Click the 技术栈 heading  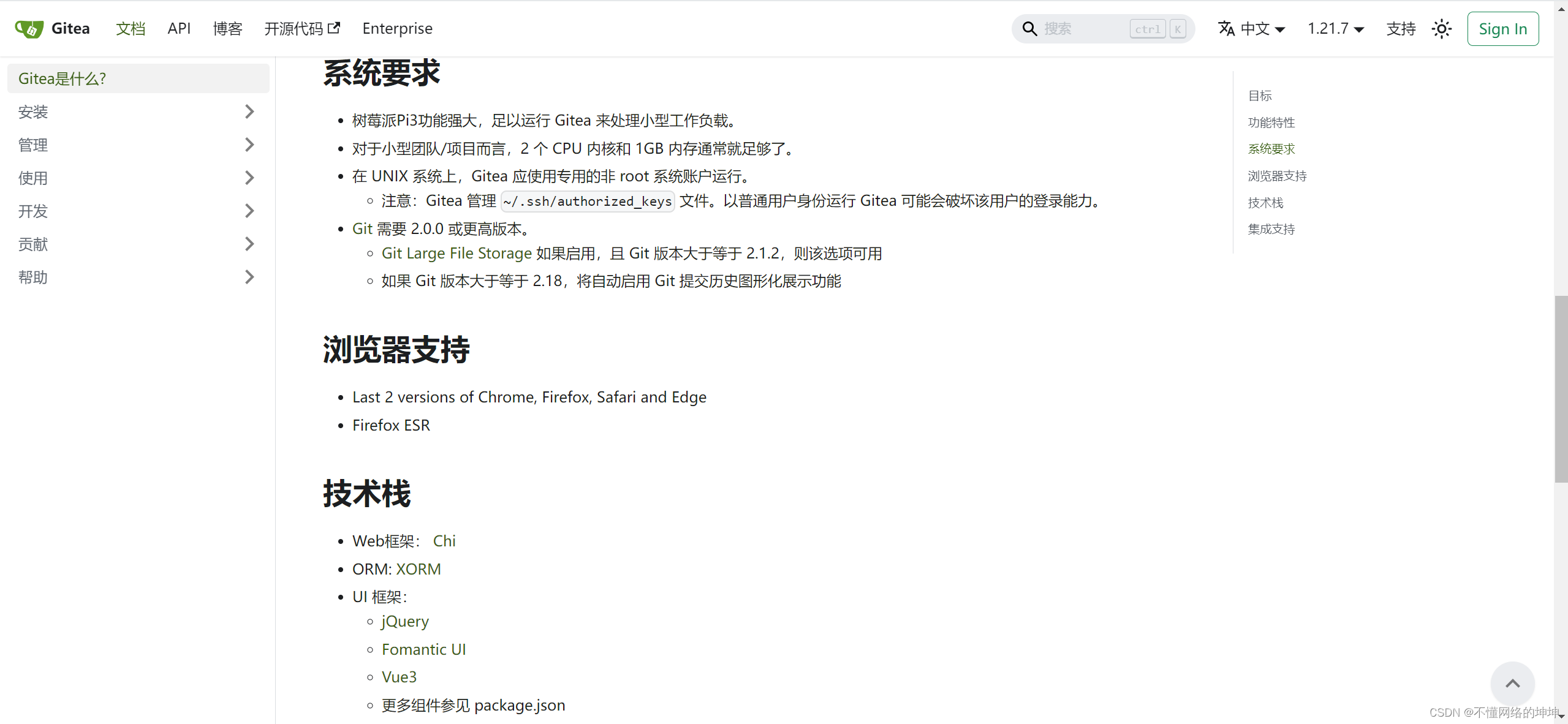tap(367, 494)
